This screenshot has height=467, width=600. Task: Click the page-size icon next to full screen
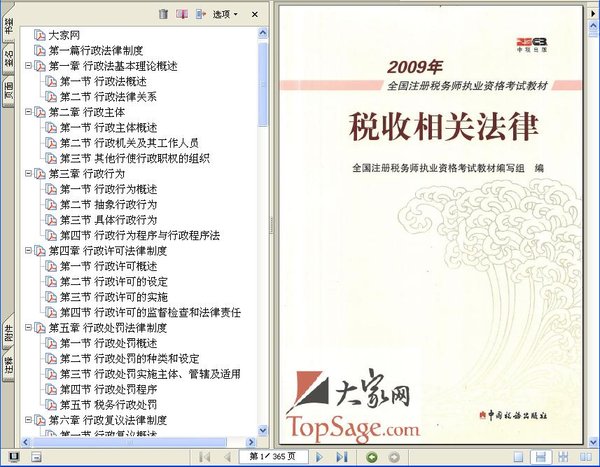point(36,457)
